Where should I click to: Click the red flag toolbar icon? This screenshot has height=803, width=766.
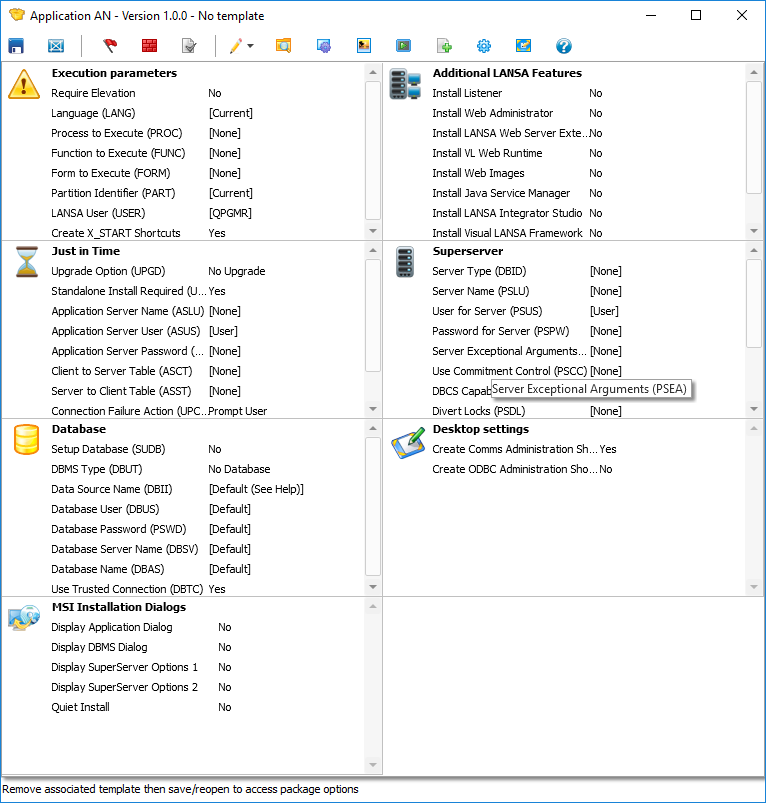[x=110, y=46]
